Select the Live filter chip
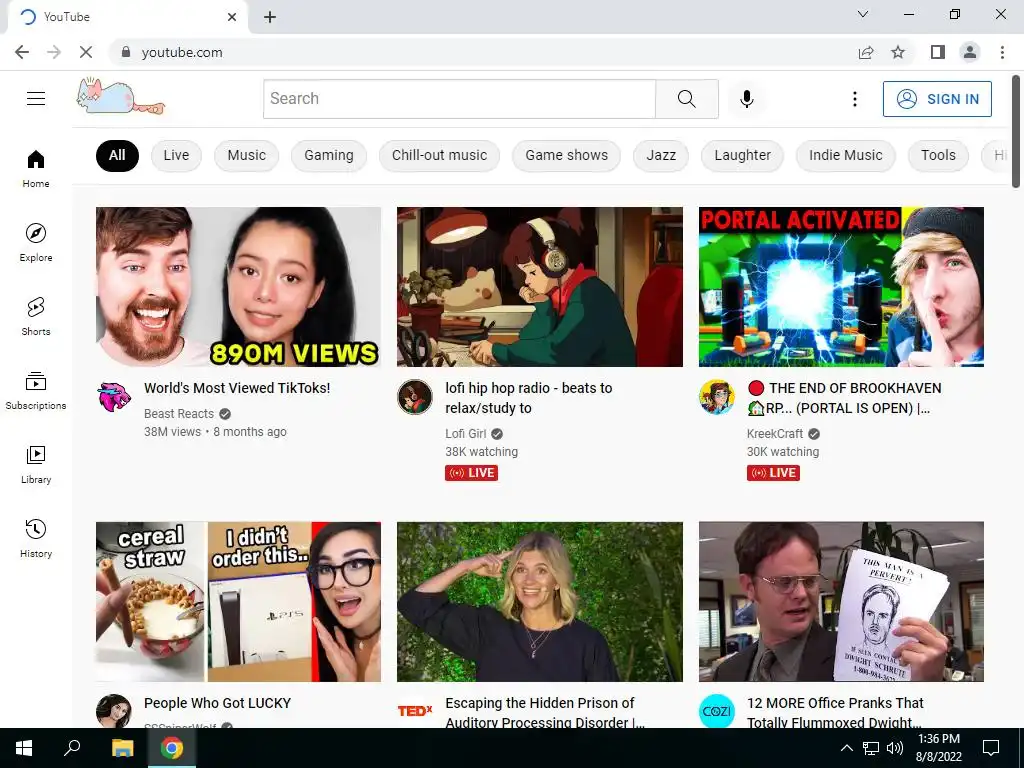Viewport: 1024px width, 768px height. [176, 155]
